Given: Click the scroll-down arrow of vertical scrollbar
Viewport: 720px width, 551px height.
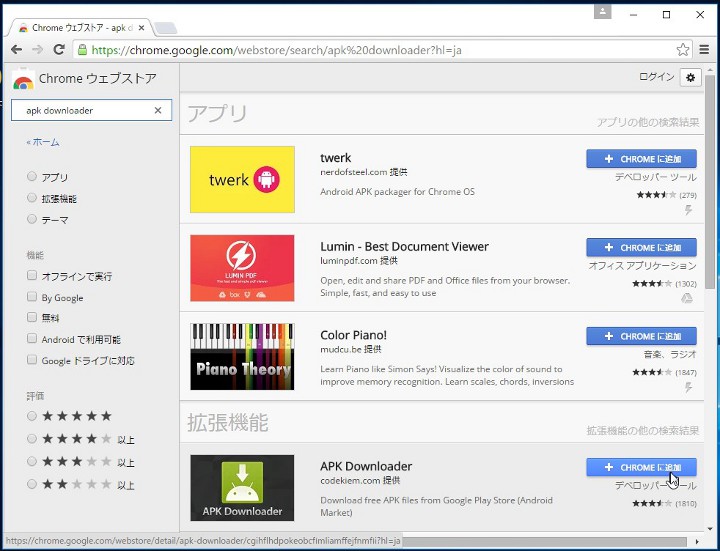Looking at the screenshot, I should click(710, 529).
